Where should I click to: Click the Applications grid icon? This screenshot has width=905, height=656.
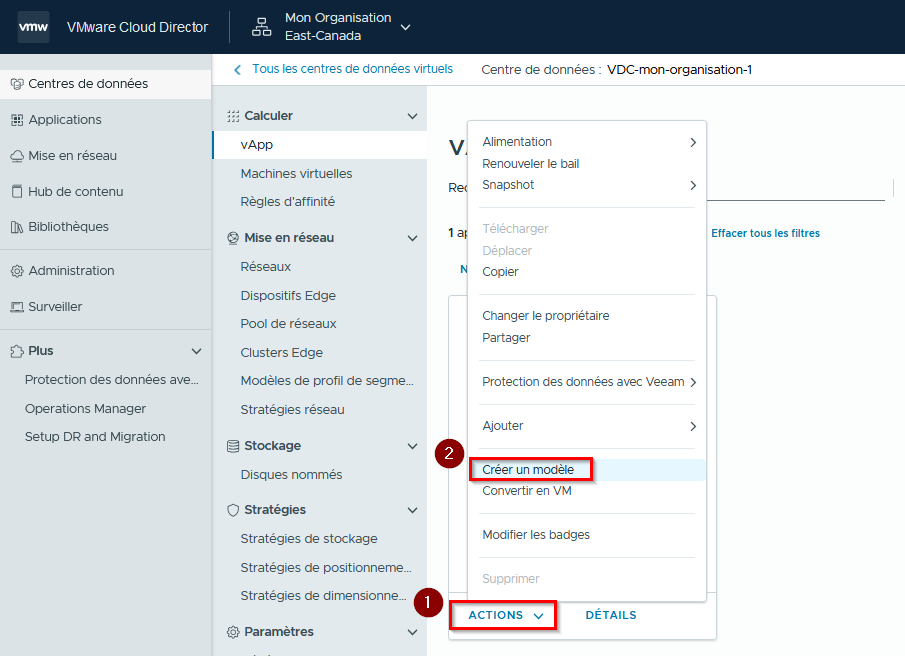[17, 120]
